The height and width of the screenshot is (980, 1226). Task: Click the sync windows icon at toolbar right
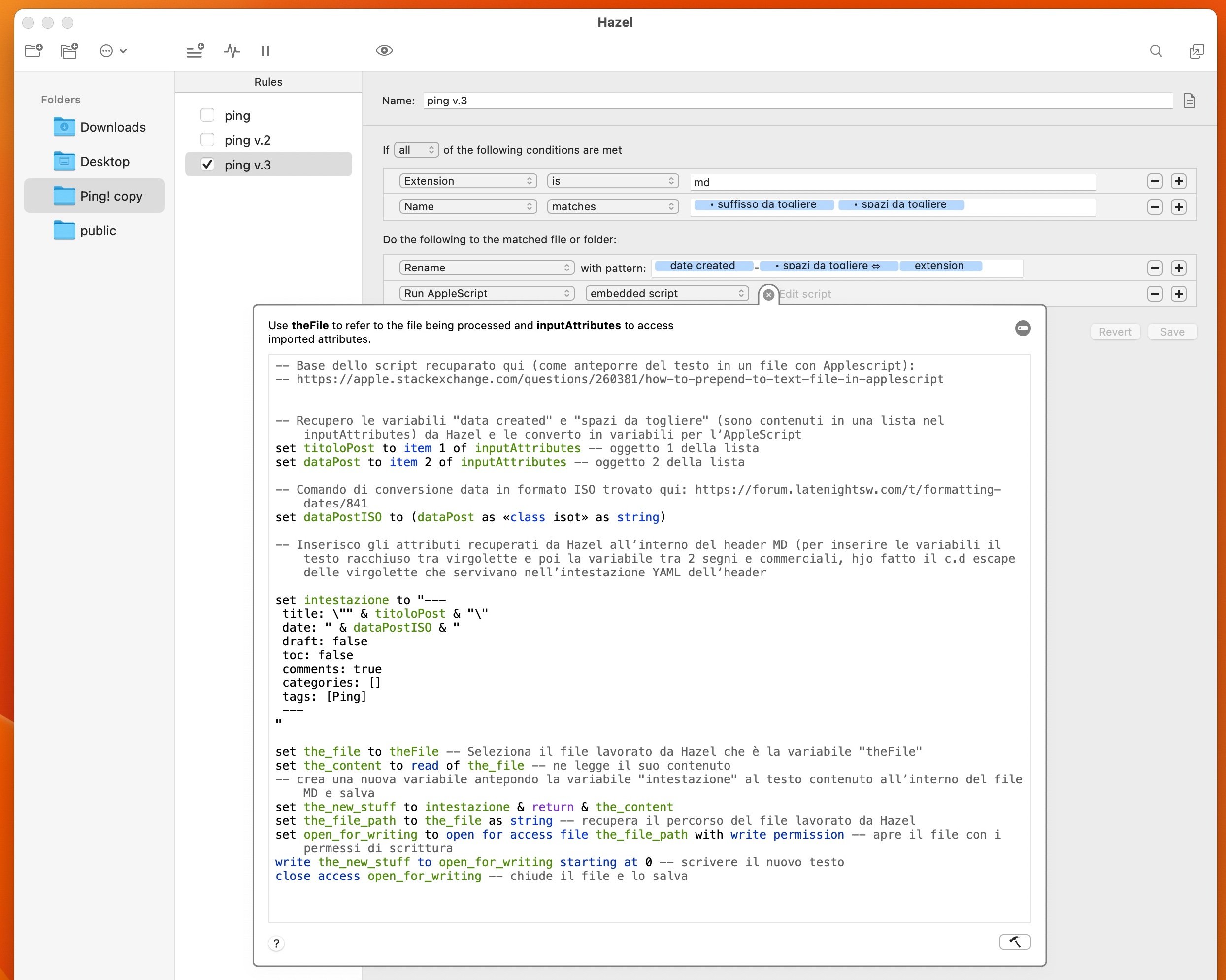pos(1196,51)
